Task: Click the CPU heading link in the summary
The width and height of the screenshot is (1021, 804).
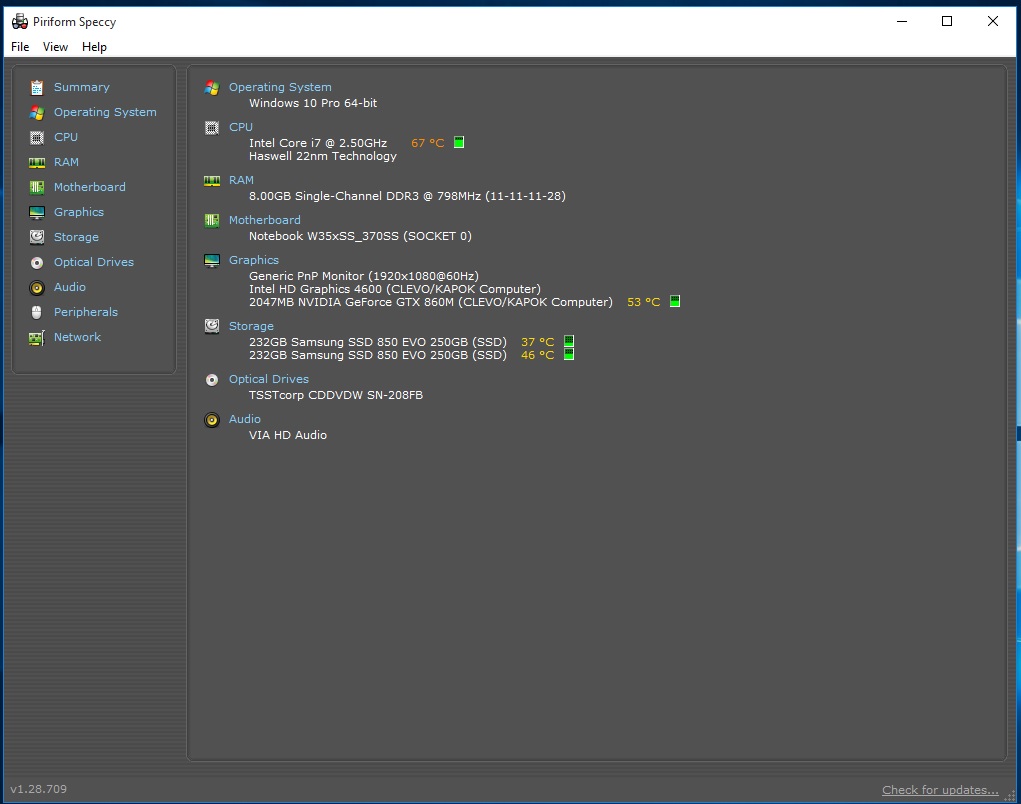Action: tap(241, 127)
